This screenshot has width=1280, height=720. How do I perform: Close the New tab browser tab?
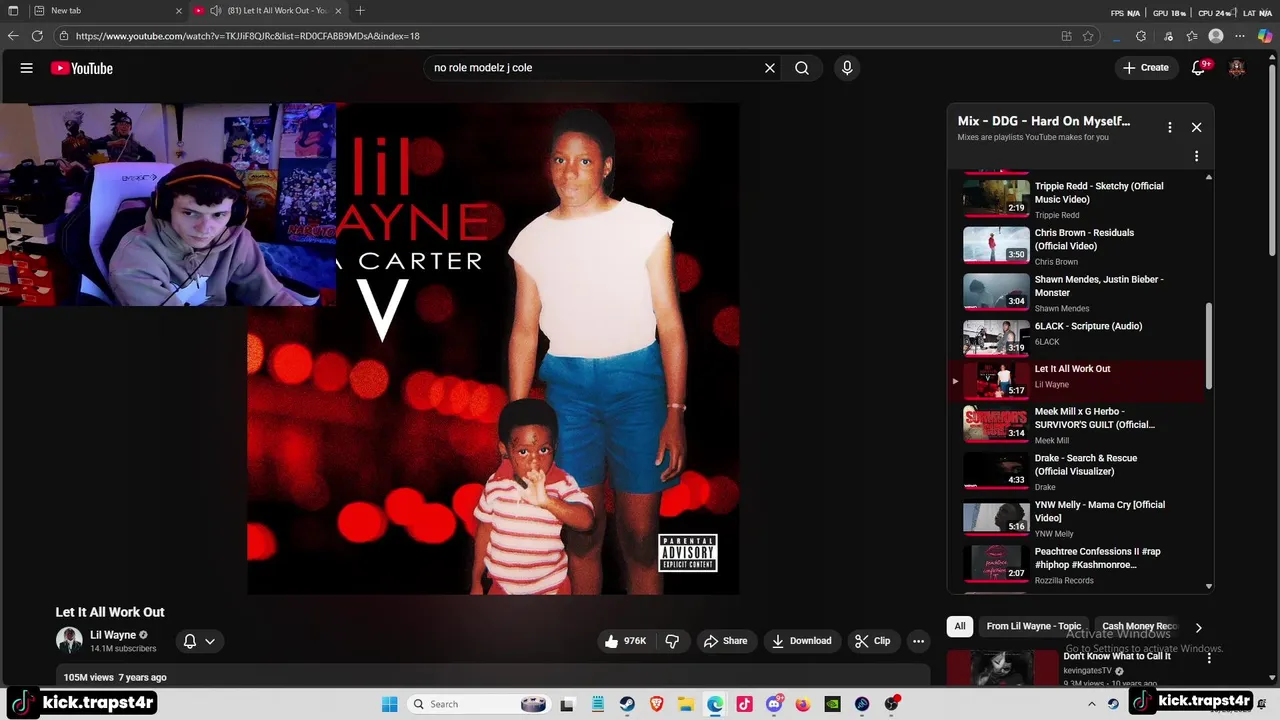pyautogui.click(x=179, y=11)
